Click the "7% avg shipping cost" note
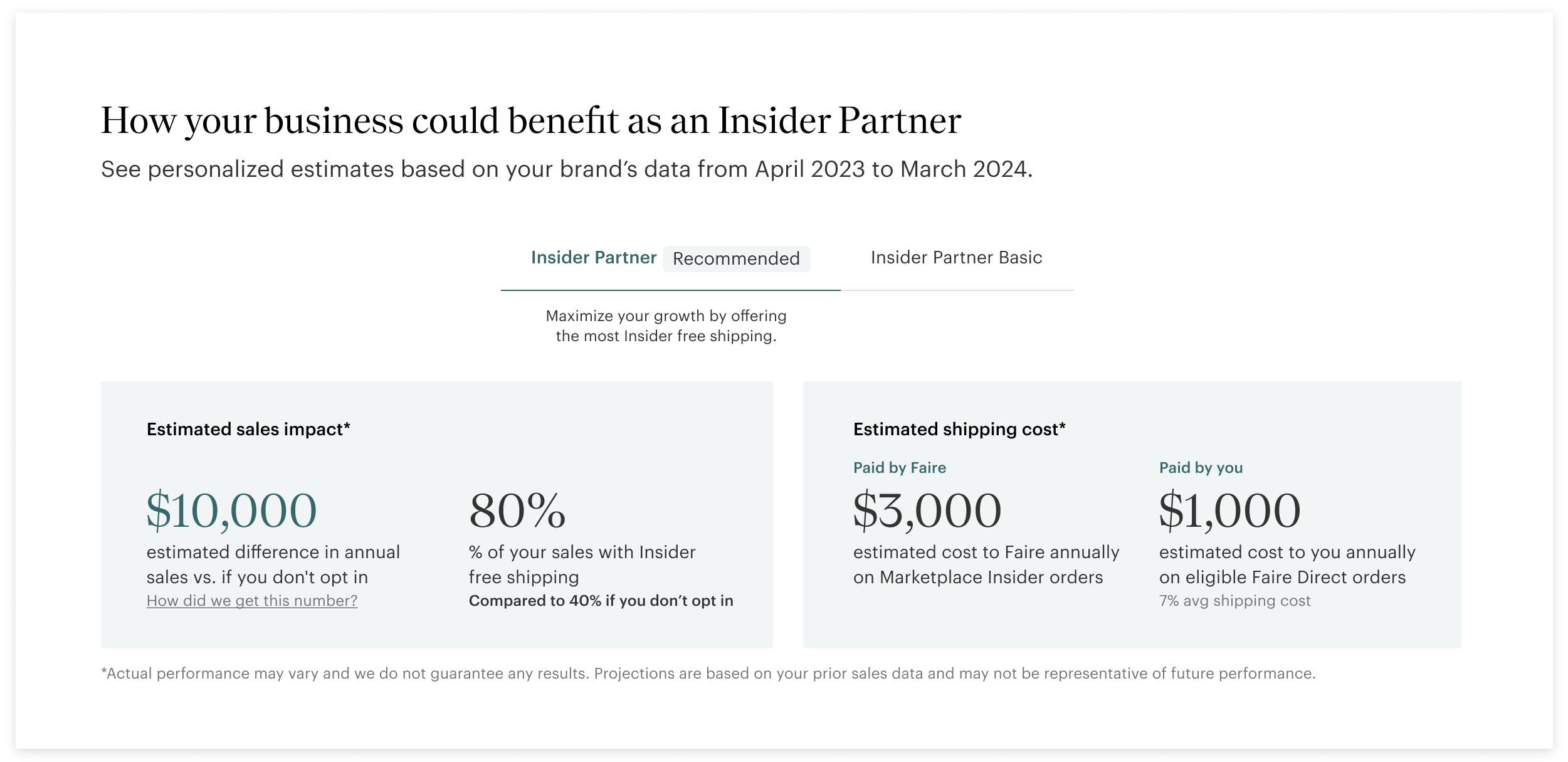 [1234, 601]
